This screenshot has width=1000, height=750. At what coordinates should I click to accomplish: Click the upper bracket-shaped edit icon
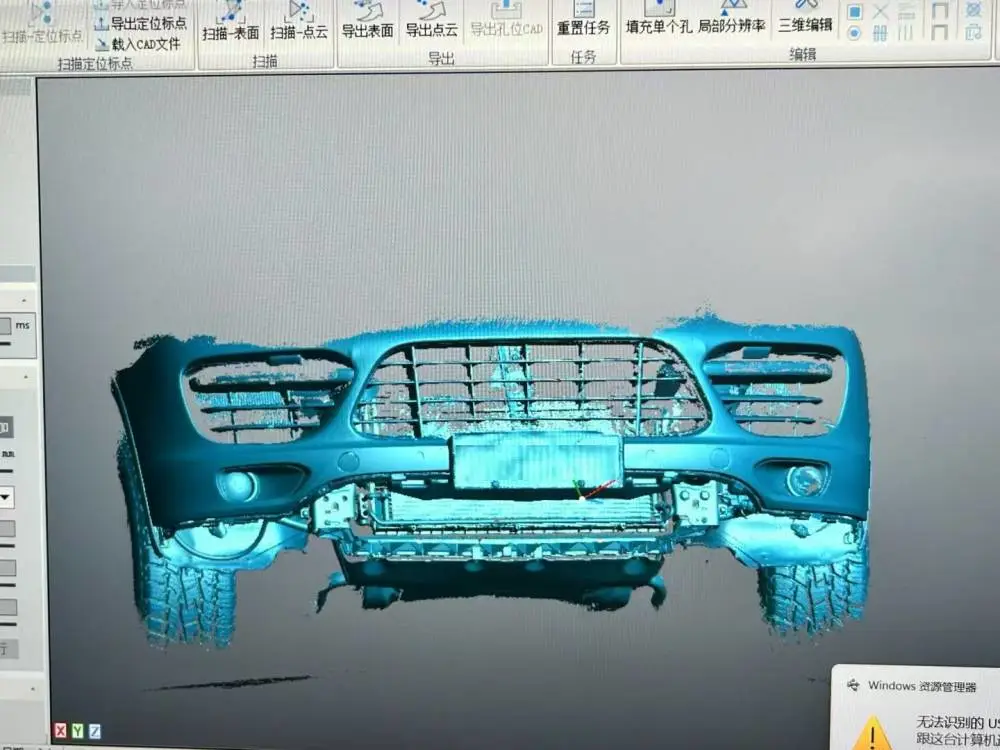[939, 10]
